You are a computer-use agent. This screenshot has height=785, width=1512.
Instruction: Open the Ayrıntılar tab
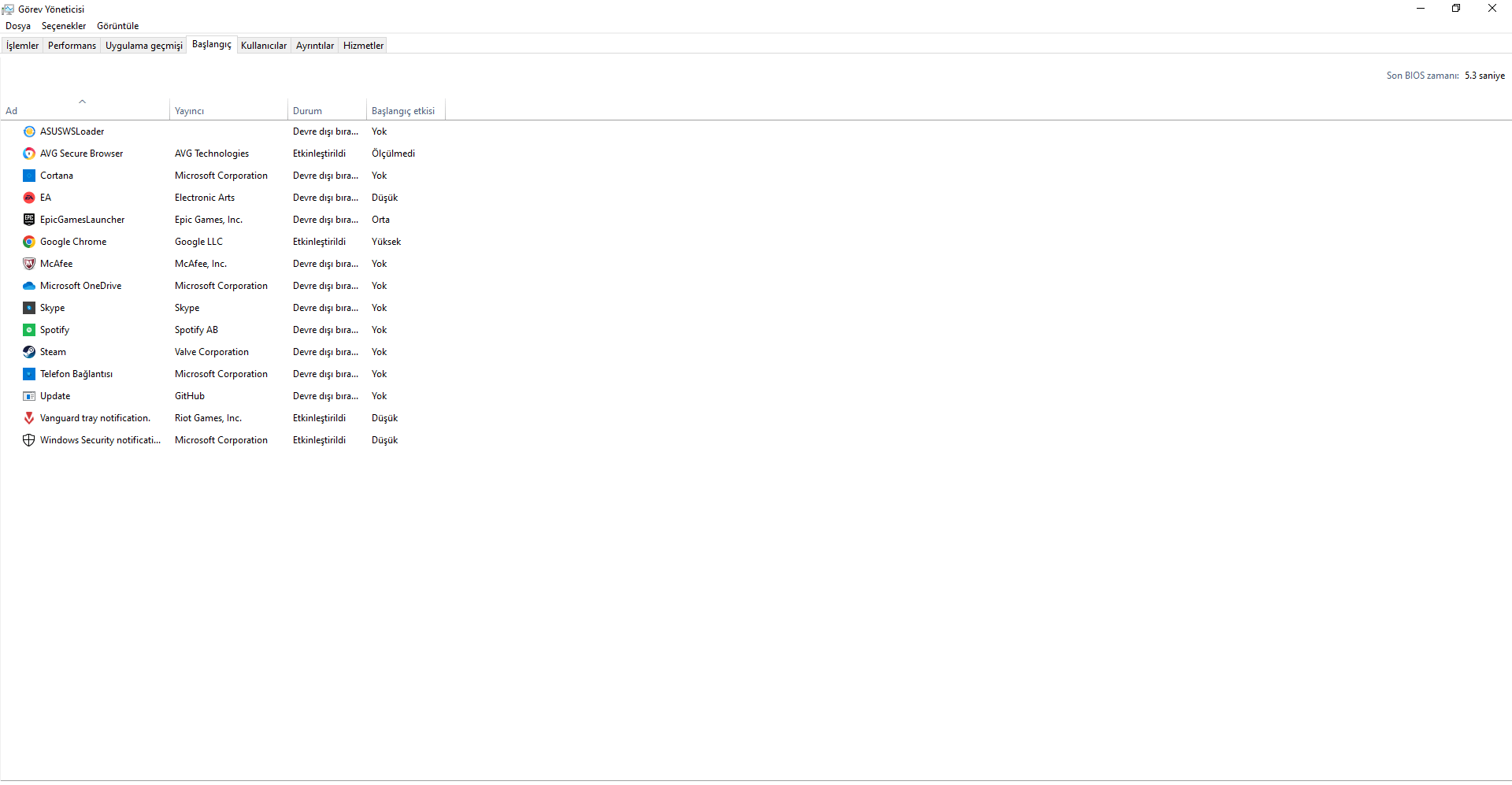click(x=315, y=46)
